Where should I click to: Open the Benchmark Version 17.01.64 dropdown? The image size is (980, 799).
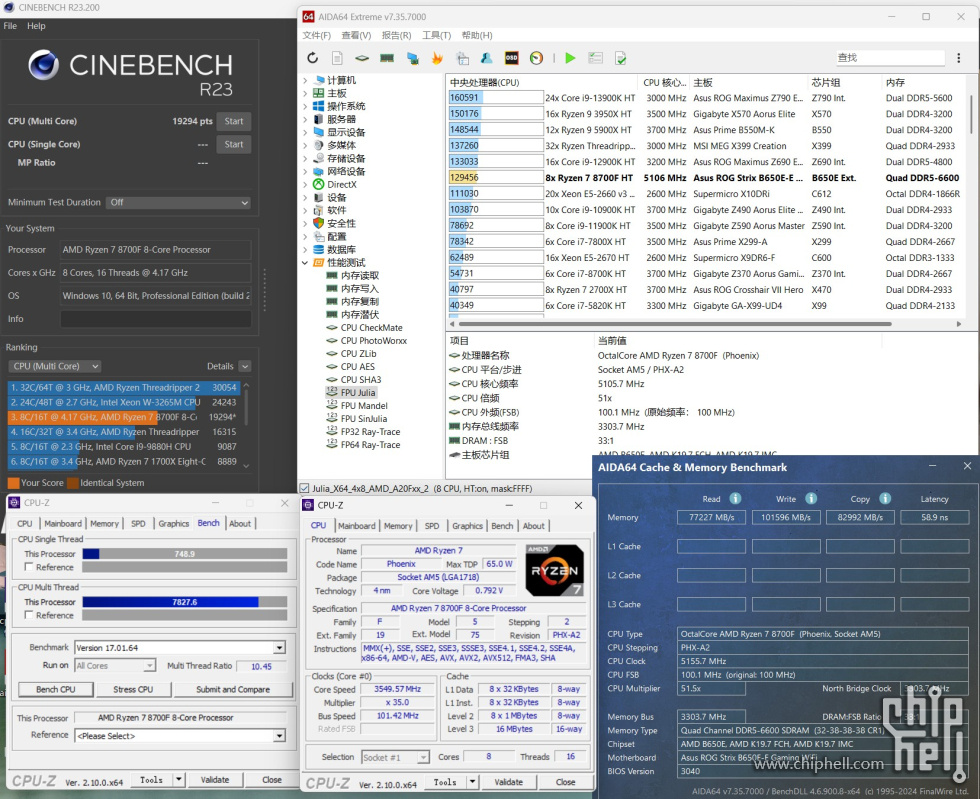pos(279,648)
